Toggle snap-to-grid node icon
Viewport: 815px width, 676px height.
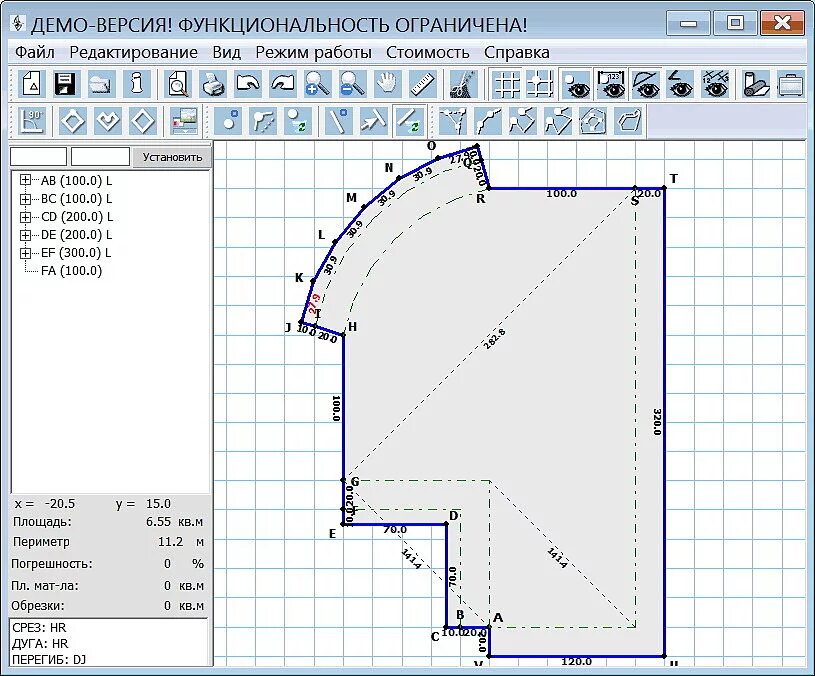540,83
